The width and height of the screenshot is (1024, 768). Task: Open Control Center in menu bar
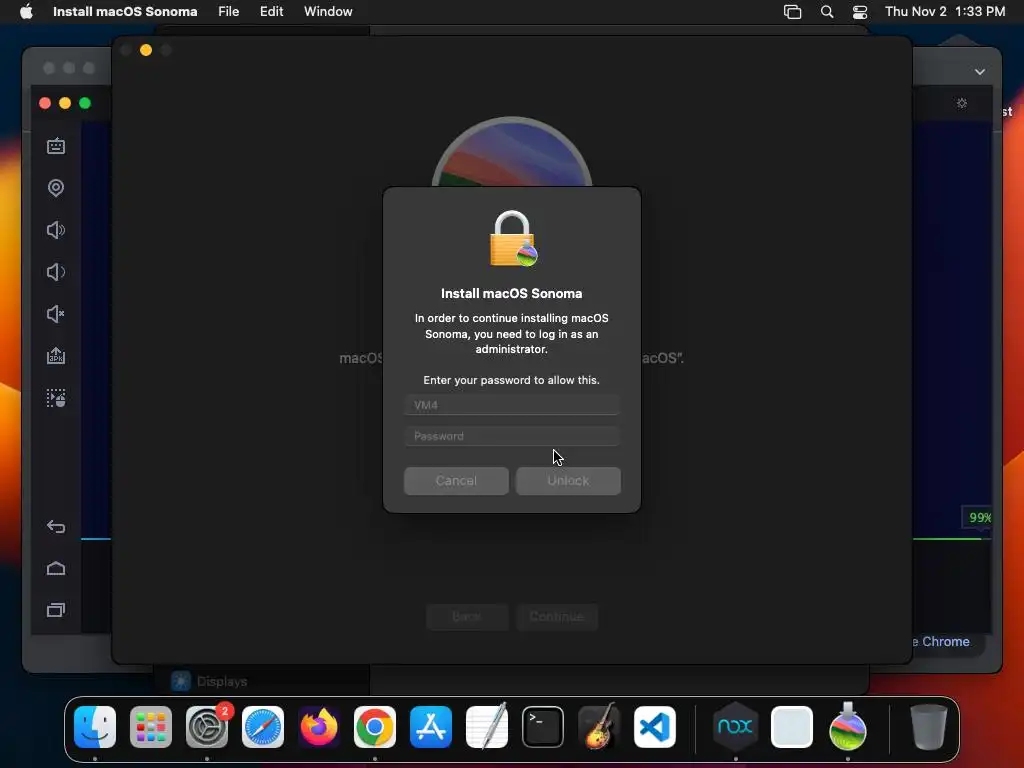(860, 12)
